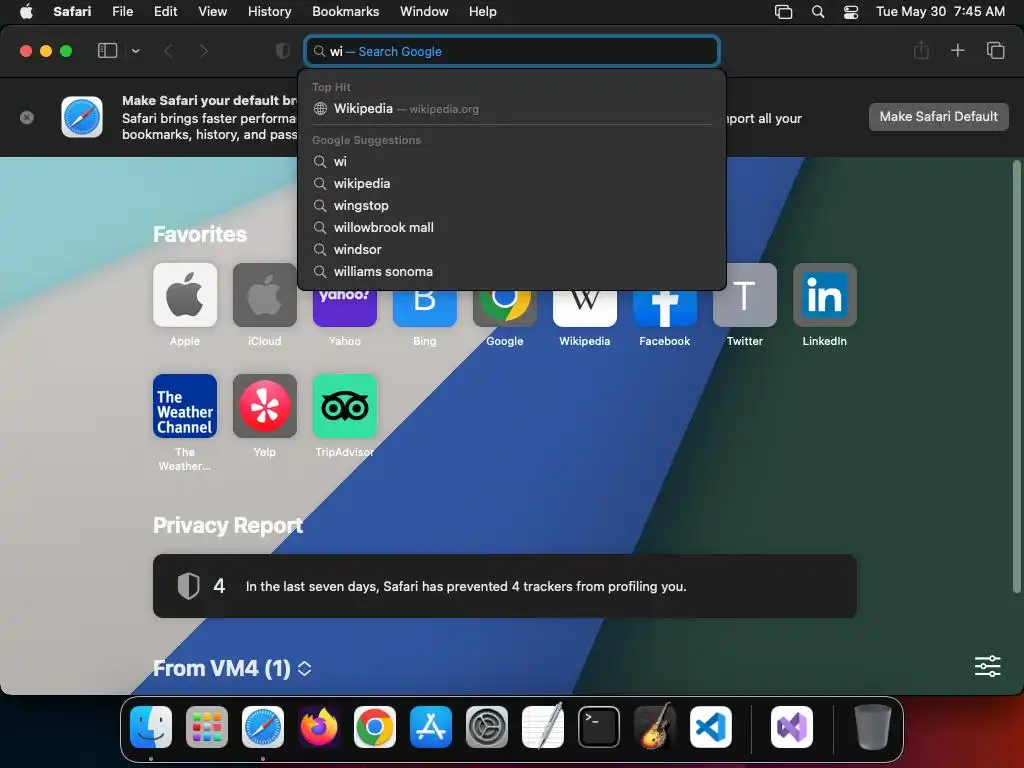This screenshot has width=1024, height=768.
Task: Open Chrome from the Dock
Action: tap(375, 727)
